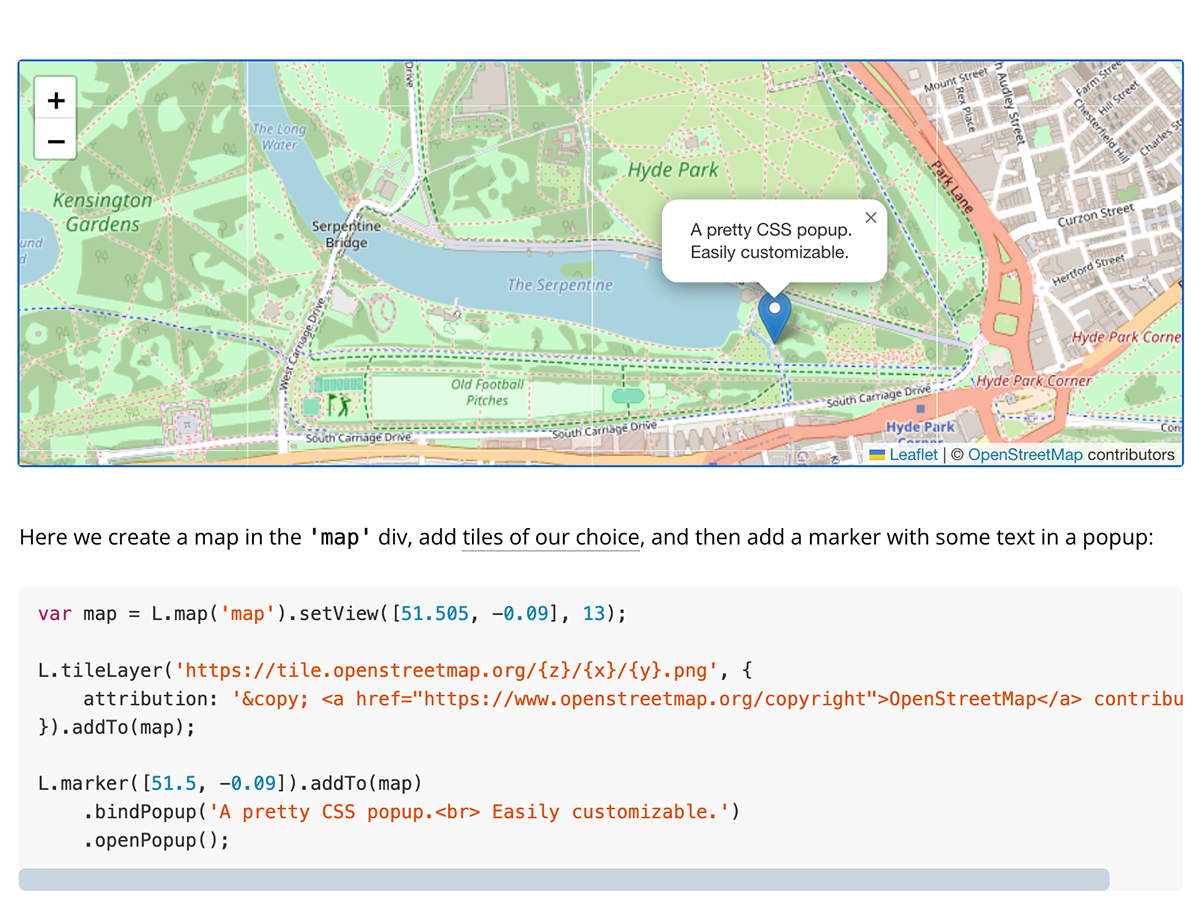
Task: Zoom out using the minus button
Action: coord(56,141)
